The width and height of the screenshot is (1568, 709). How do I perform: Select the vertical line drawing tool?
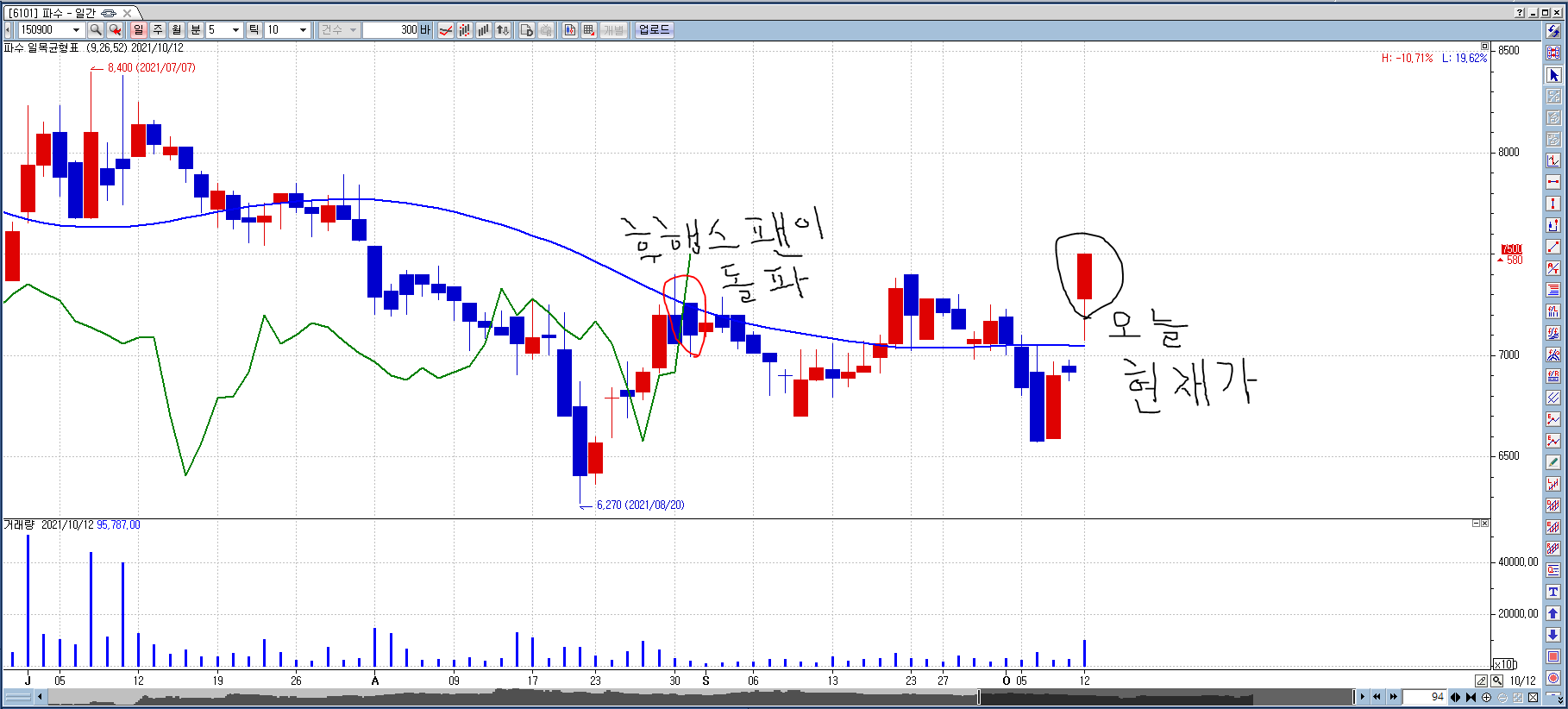tap(1553, 204)
